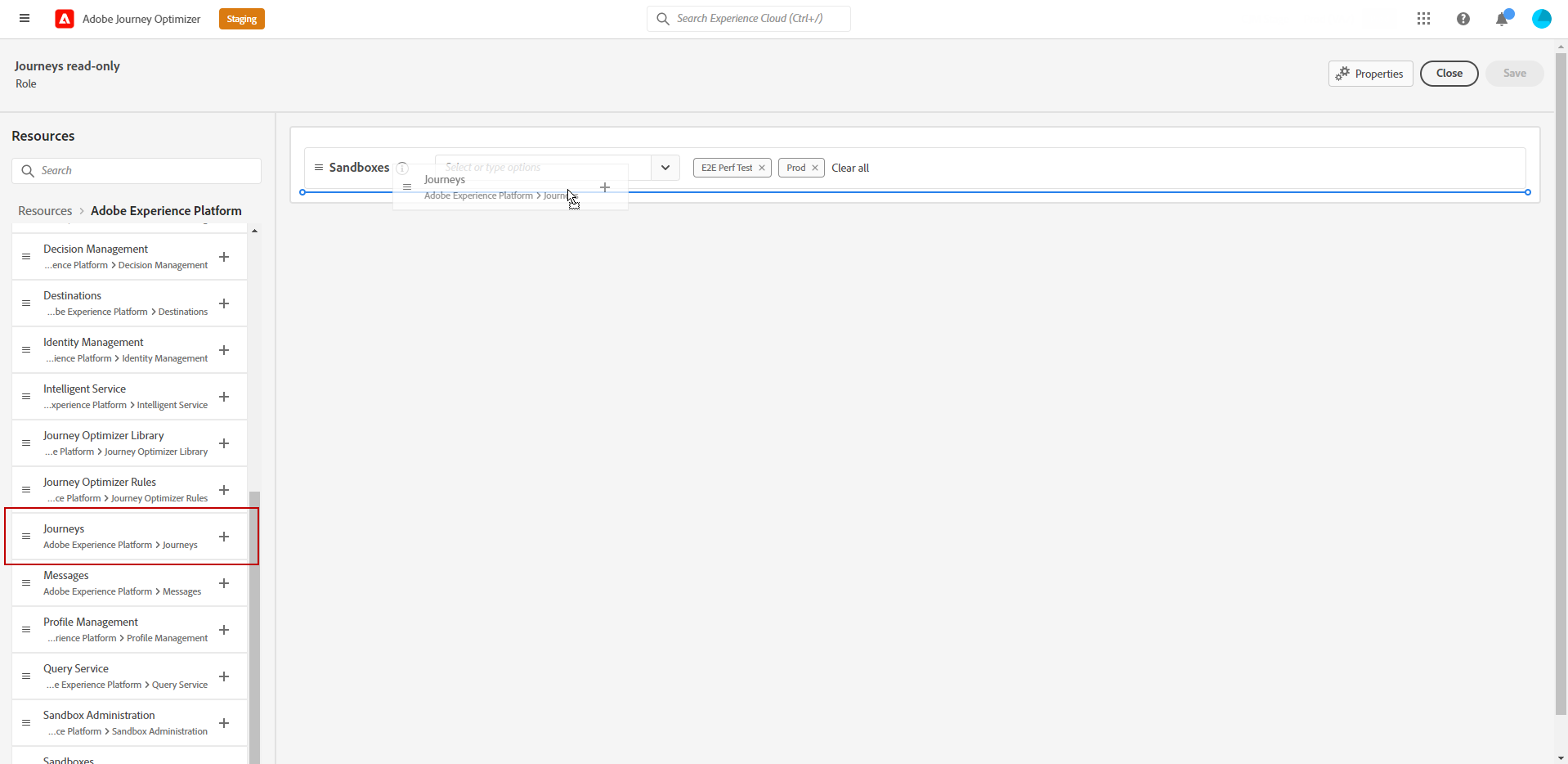Save the role changes
This screenshot has width=1568, height=764.
point(1514,74)
